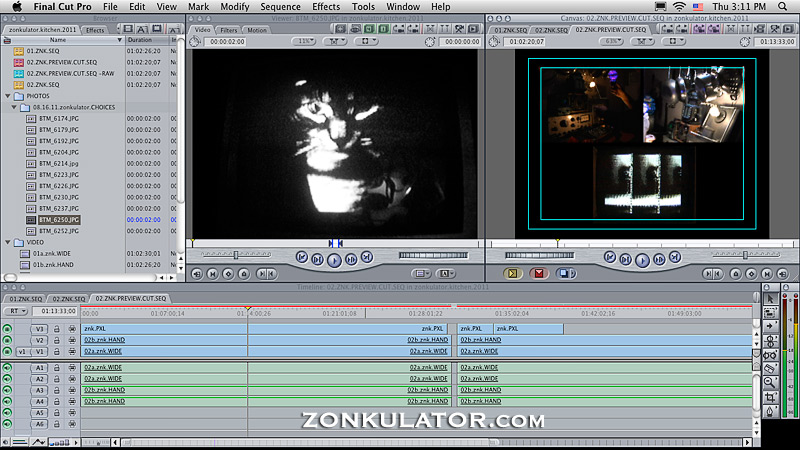Screen dimensions: 800x450
Task: Click the Canvas jog wheel control
Action: point(539,255)
